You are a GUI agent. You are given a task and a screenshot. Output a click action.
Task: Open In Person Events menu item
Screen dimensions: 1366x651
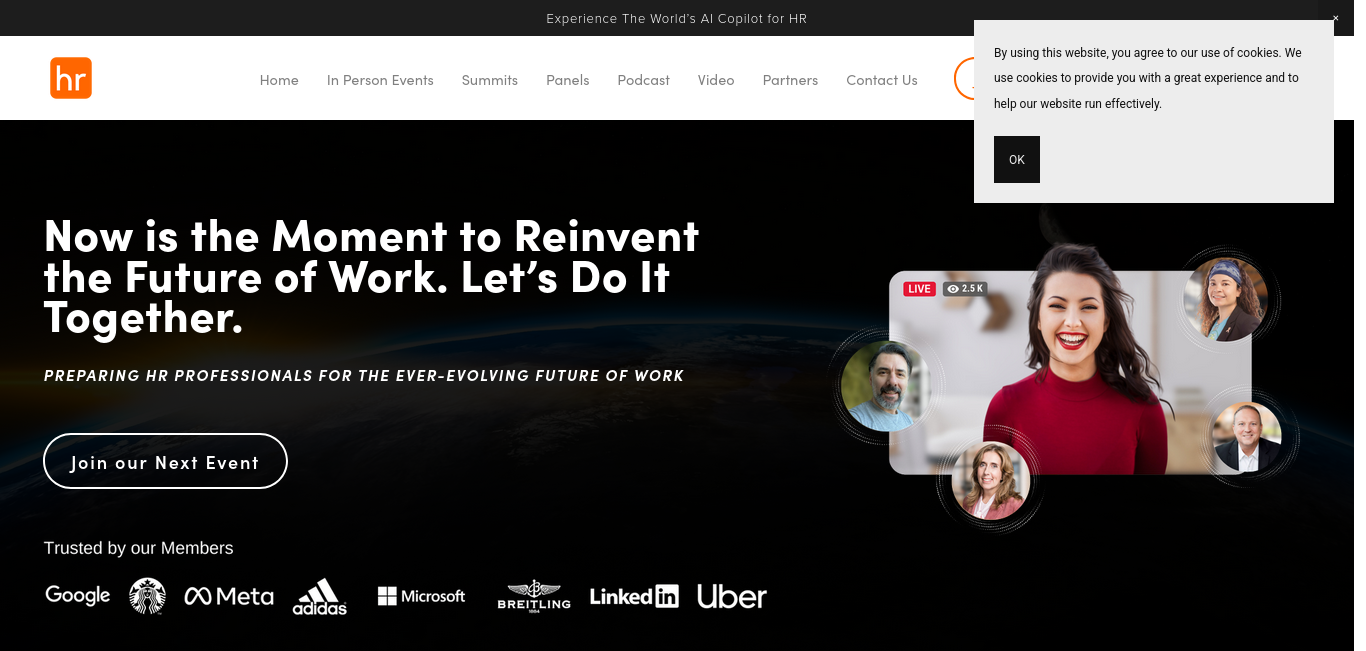[x=380, y=80]
